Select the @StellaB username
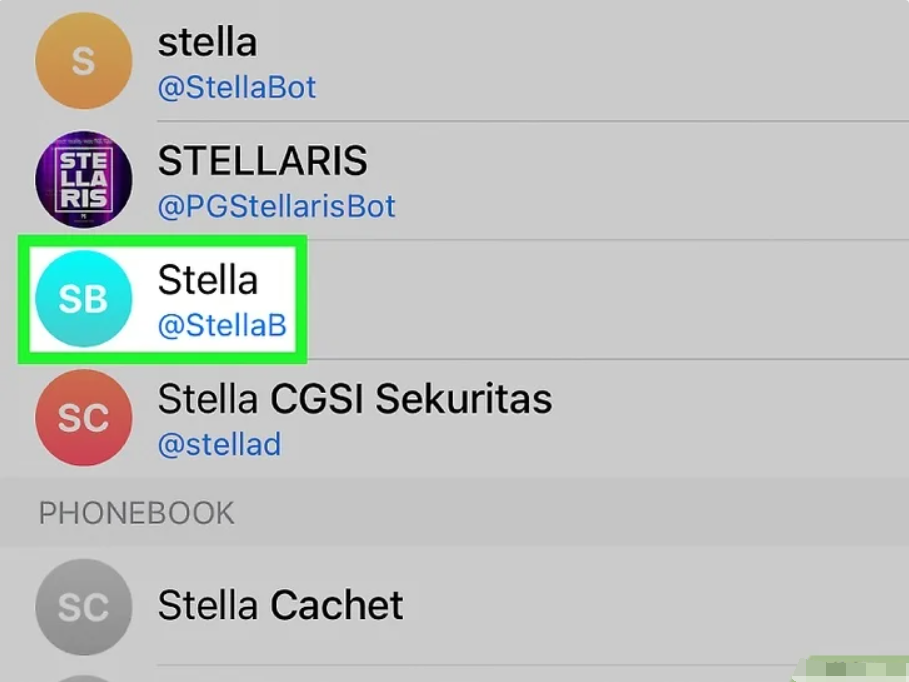Screen dimensions: 909x682 pos(222,325)
